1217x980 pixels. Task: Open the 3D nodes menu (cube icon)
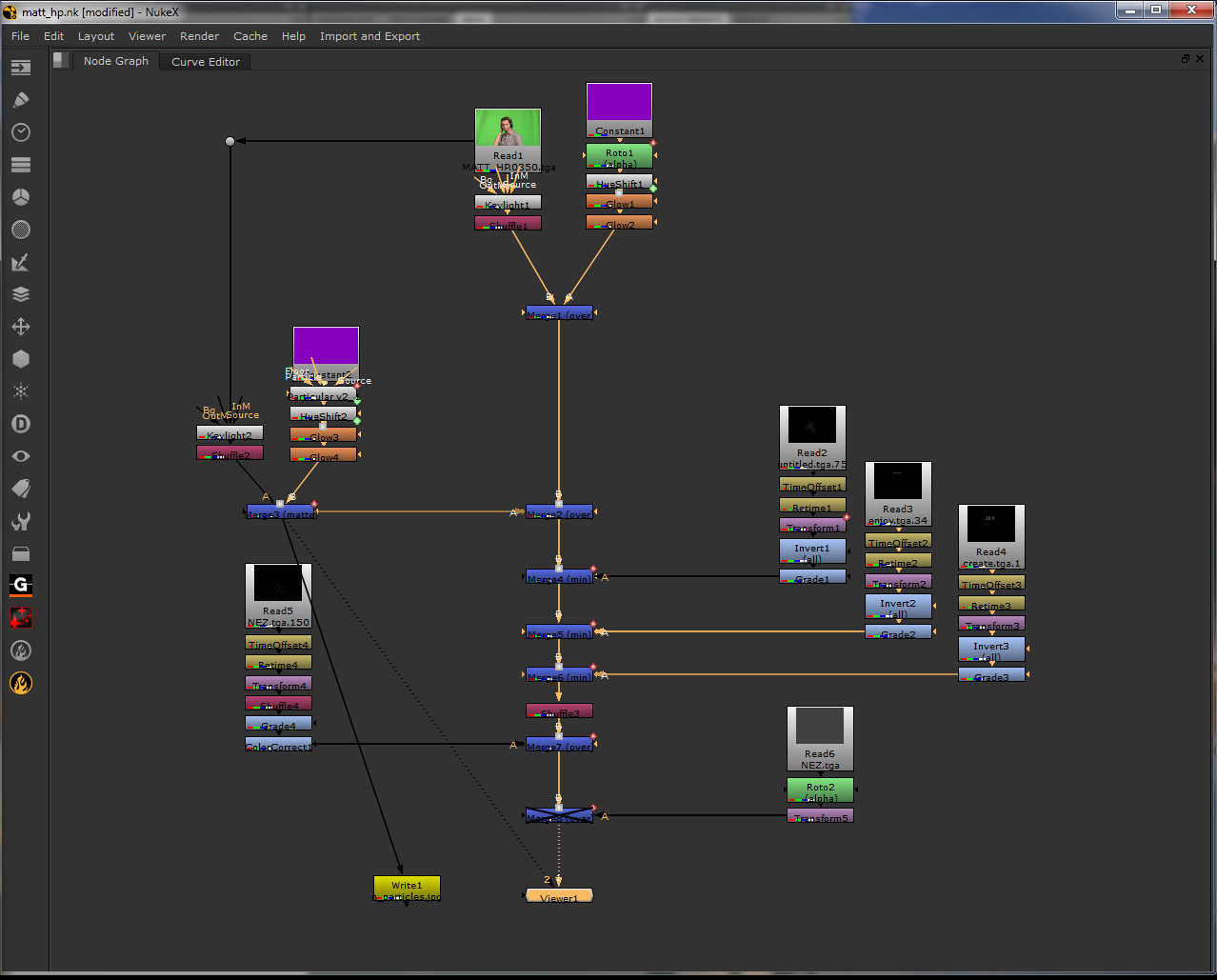[x=20, y=359]
